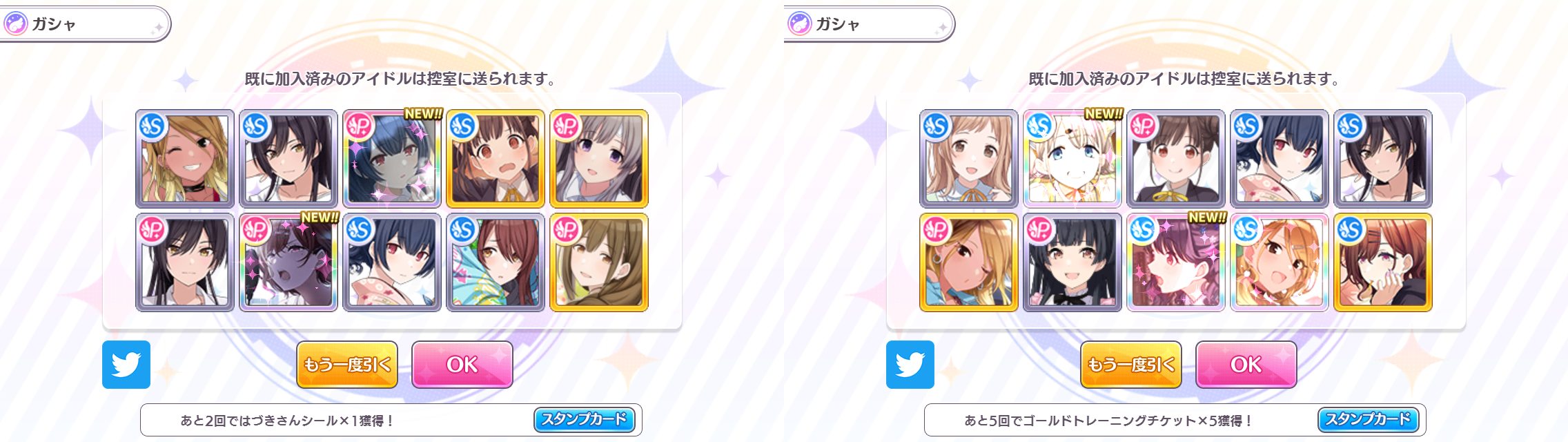Click the ガシャ header icon in right panel
The width and height of the screenshot is (1568, 442).
[x=799, y=24]
